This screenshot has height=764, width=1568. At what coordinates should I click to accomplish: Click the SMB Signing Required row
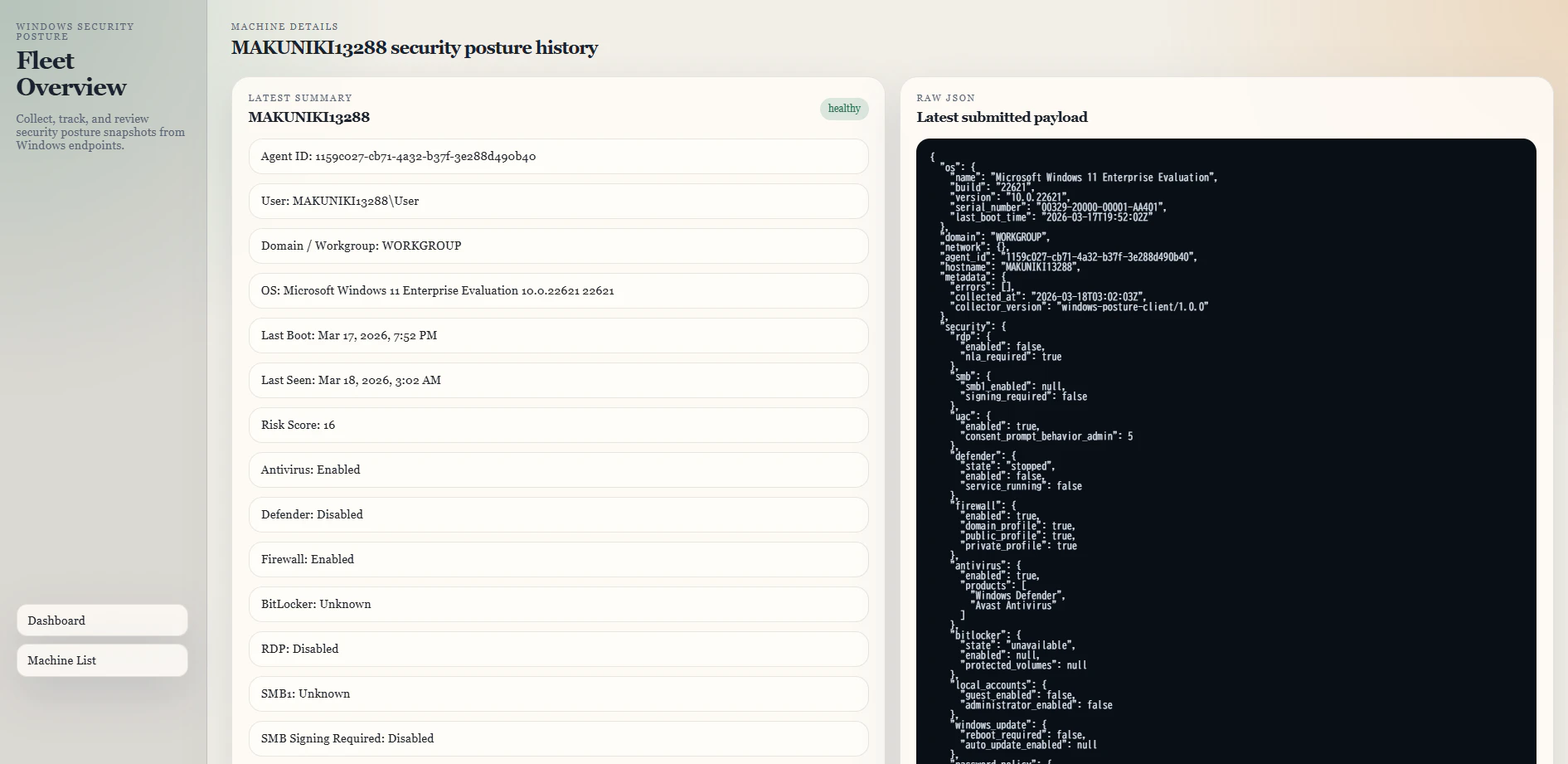[558, 739]
